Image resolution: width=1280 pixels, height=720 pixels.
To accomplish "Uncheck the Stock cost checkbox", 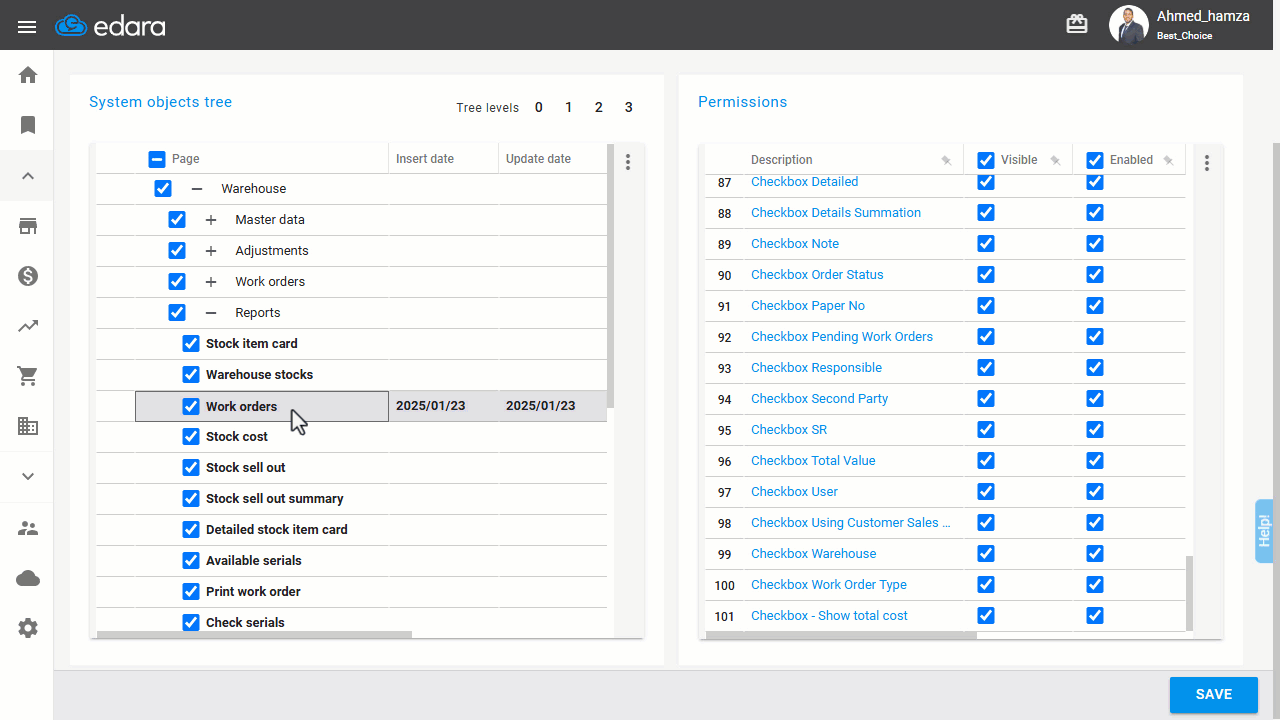I will (x=191, y=437).
